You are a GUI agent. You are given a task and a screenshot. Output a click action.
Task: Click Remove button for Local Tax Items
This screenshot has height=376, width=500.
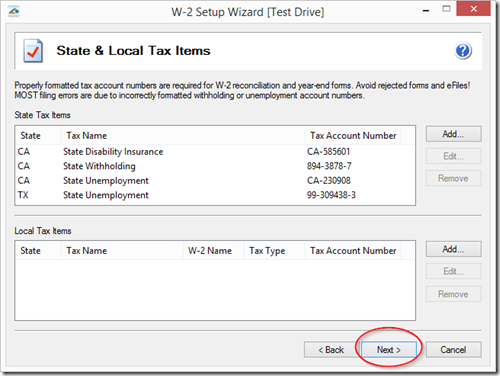pyautogui.click(x=453, y=294)
